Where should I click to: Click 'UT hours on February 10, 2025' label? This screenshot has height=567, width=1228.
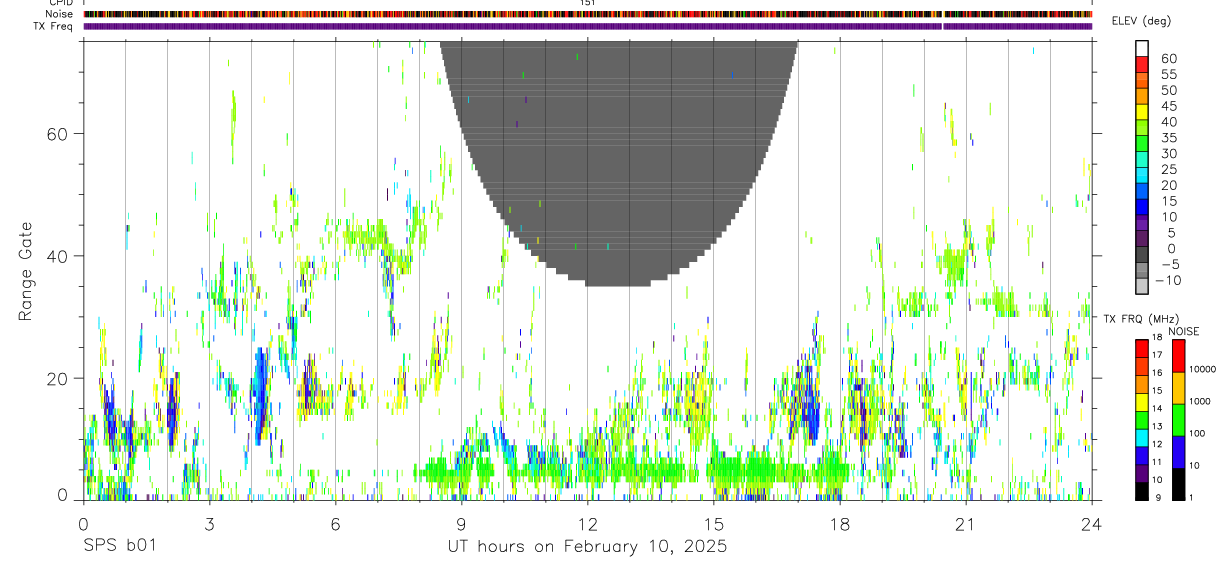coord(586,547)
